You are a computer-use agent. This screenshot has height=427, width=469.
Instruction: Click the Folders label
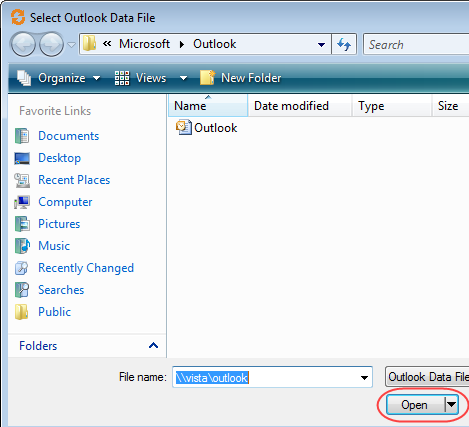click(38, 346)
